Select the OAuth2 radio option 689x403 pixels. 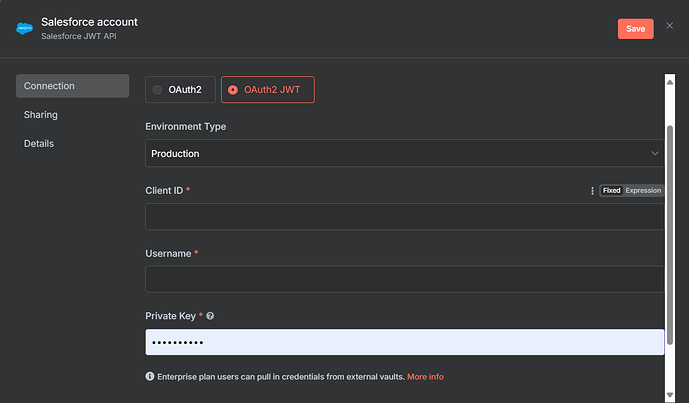tap(180, 90)
